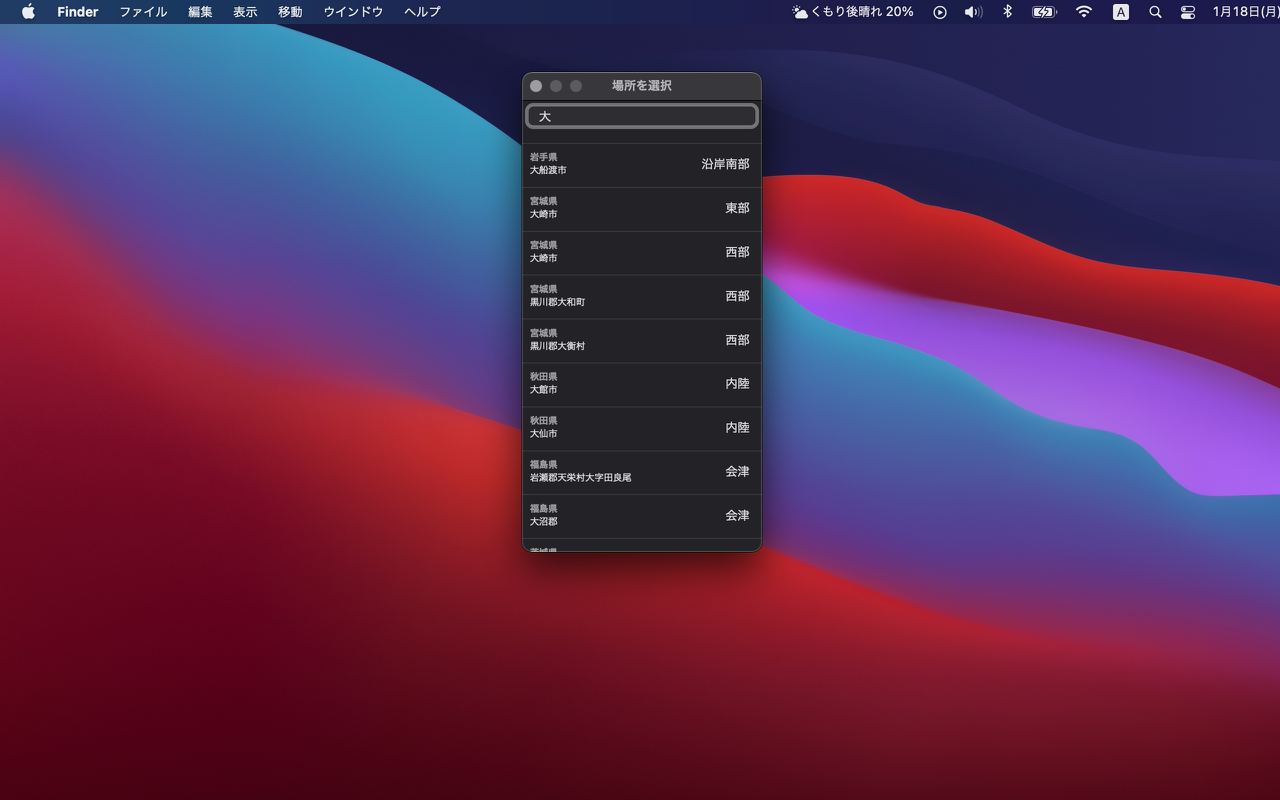This screenshot has width=1280, height=800.
Task: Focus the location search field
Action: [642, 116]
